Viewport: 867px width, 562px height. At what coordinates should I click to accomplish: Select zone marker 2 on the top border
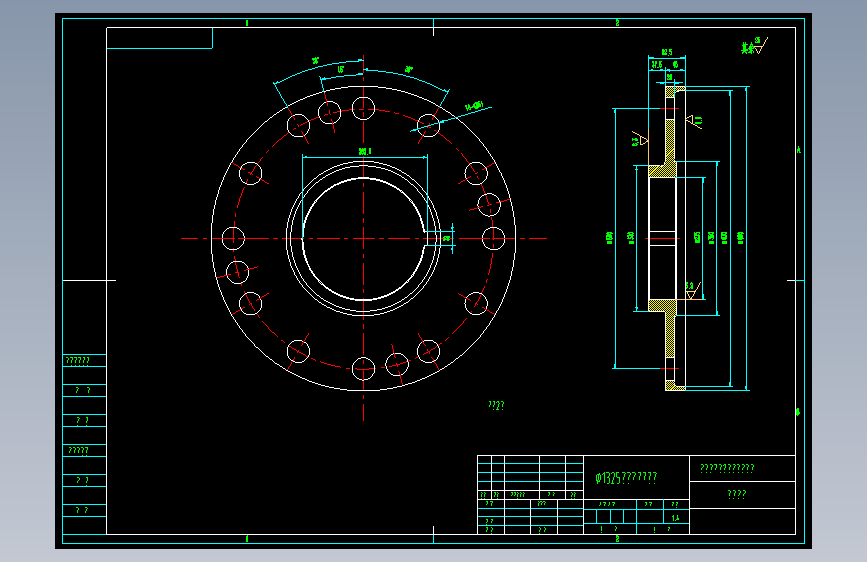tap(617, 23)
